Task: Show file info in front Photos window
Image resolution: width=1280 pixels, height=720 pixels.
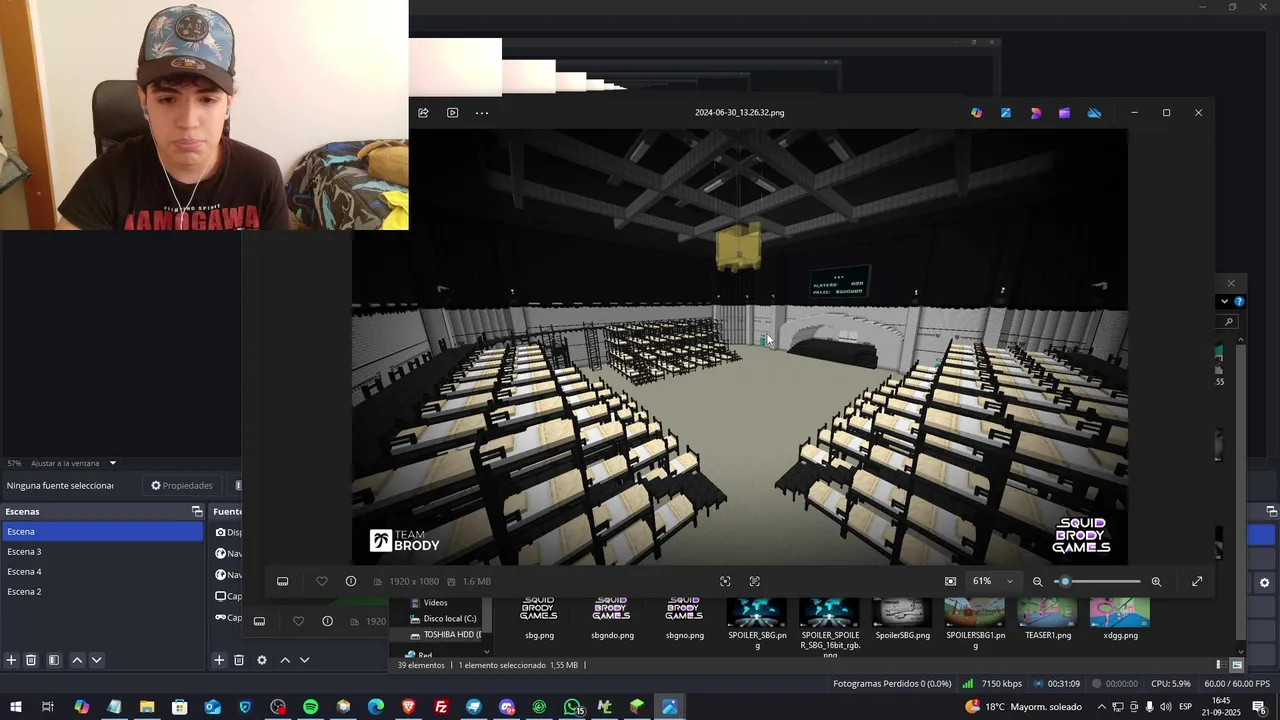Action: pyautogui.click(x=351, y=581)
